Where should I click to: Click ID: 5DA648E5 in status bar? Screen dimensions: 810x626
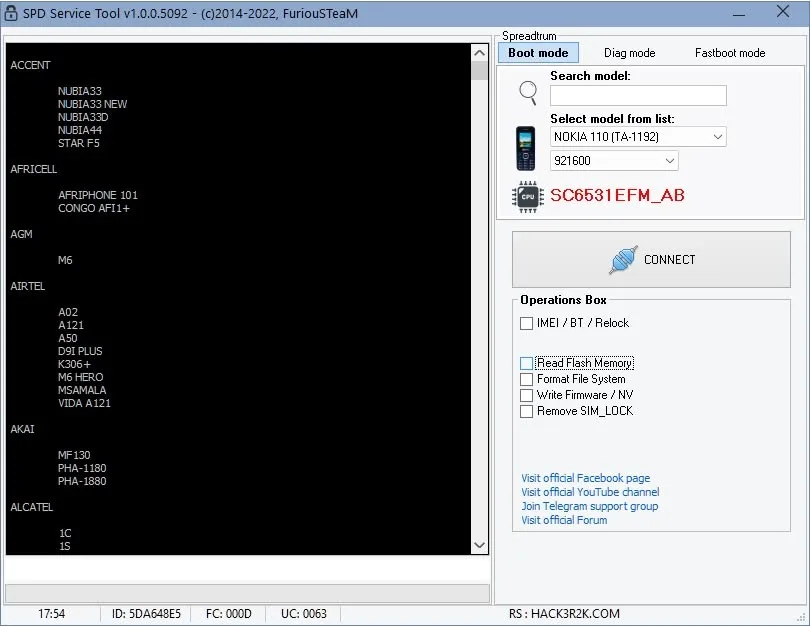click(146, 614)
